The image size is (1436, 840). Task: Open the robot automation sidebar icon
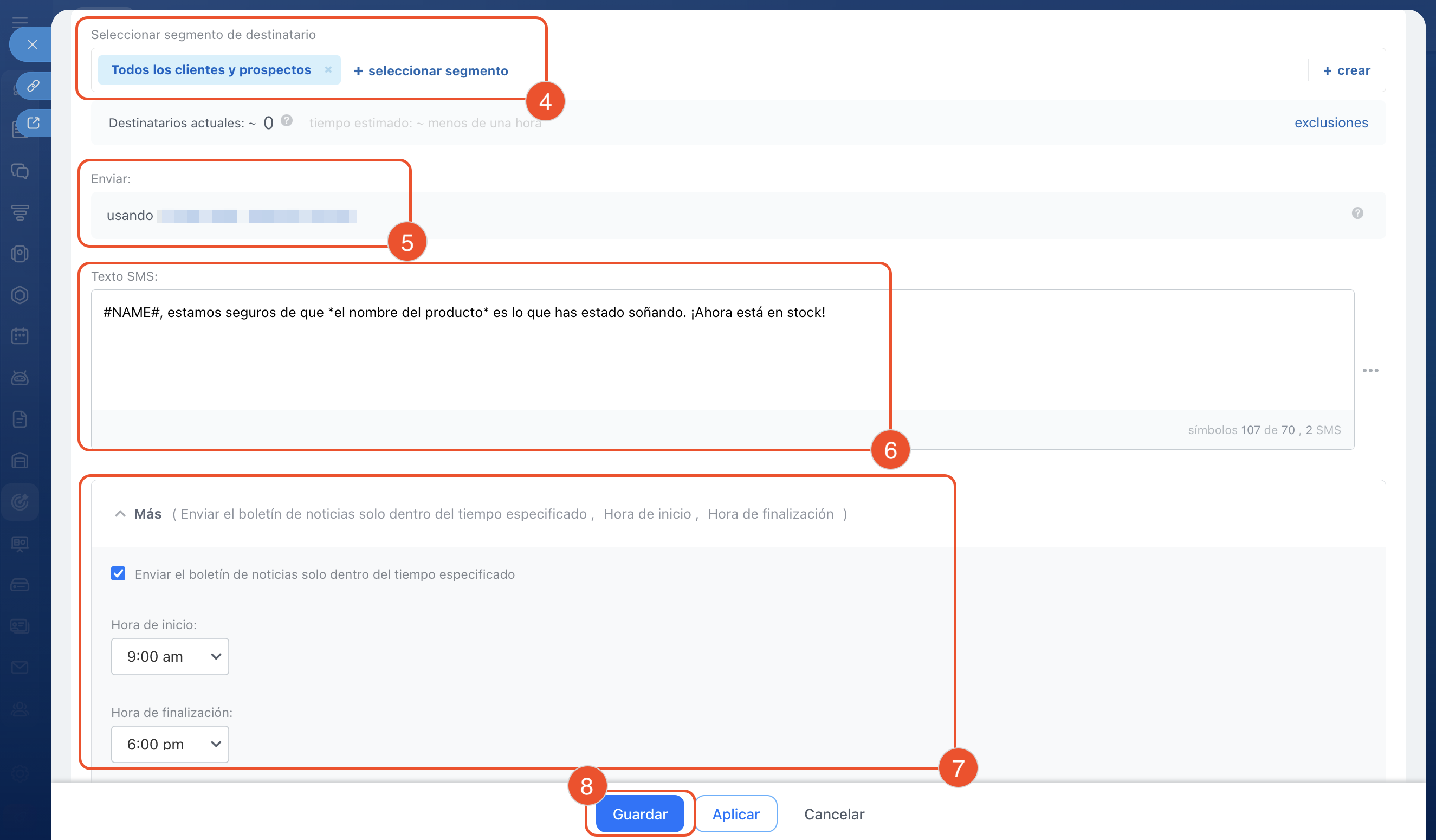click(20, 378)
